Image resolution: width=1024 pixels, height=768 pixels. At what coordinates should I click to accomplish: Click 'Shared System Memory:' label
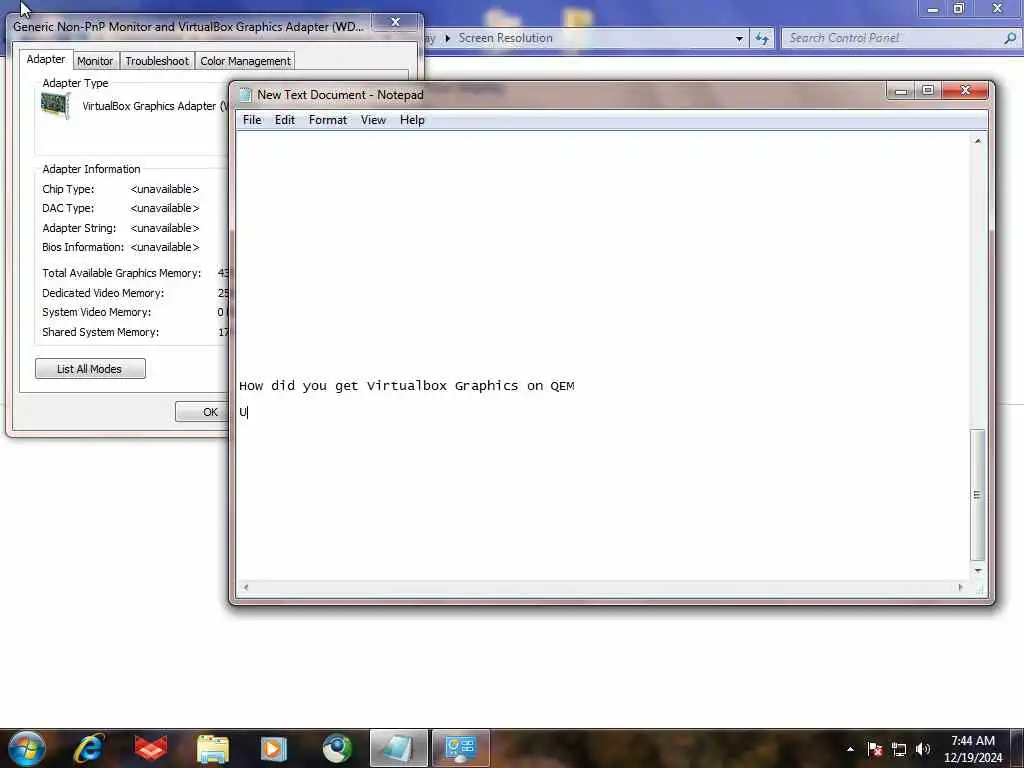(x=101, y=332)
